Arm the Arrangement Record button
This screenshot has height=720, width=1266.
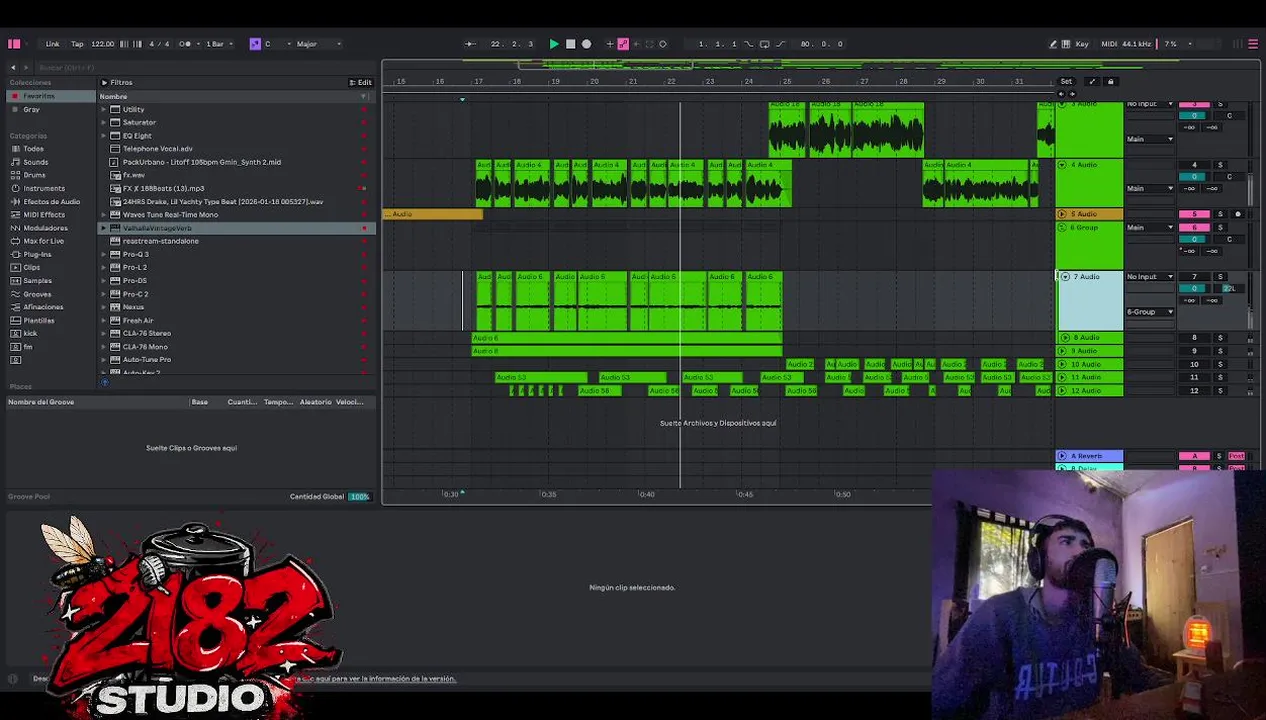(587, 44)
